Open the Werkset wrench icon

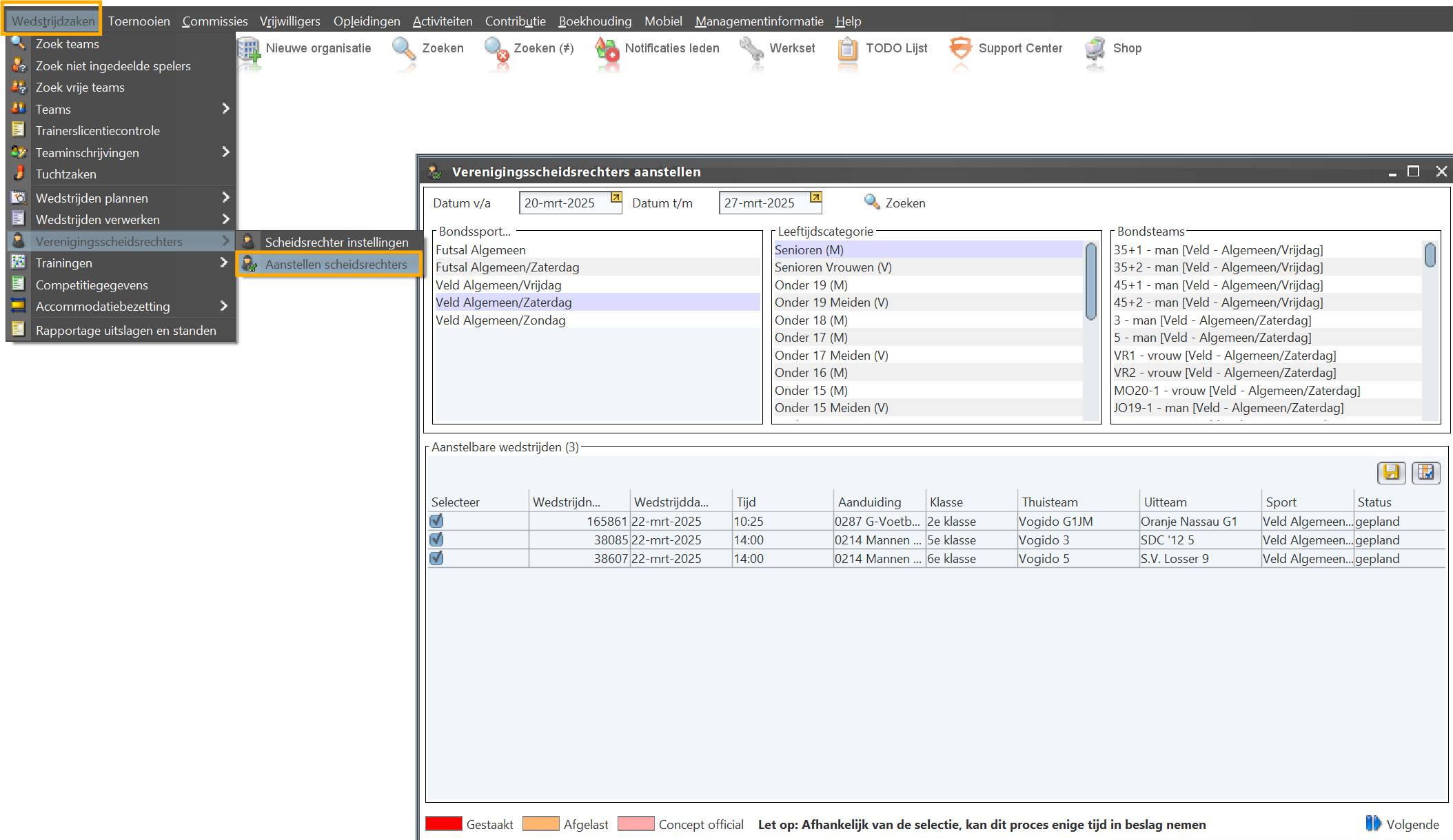(751, 50)
